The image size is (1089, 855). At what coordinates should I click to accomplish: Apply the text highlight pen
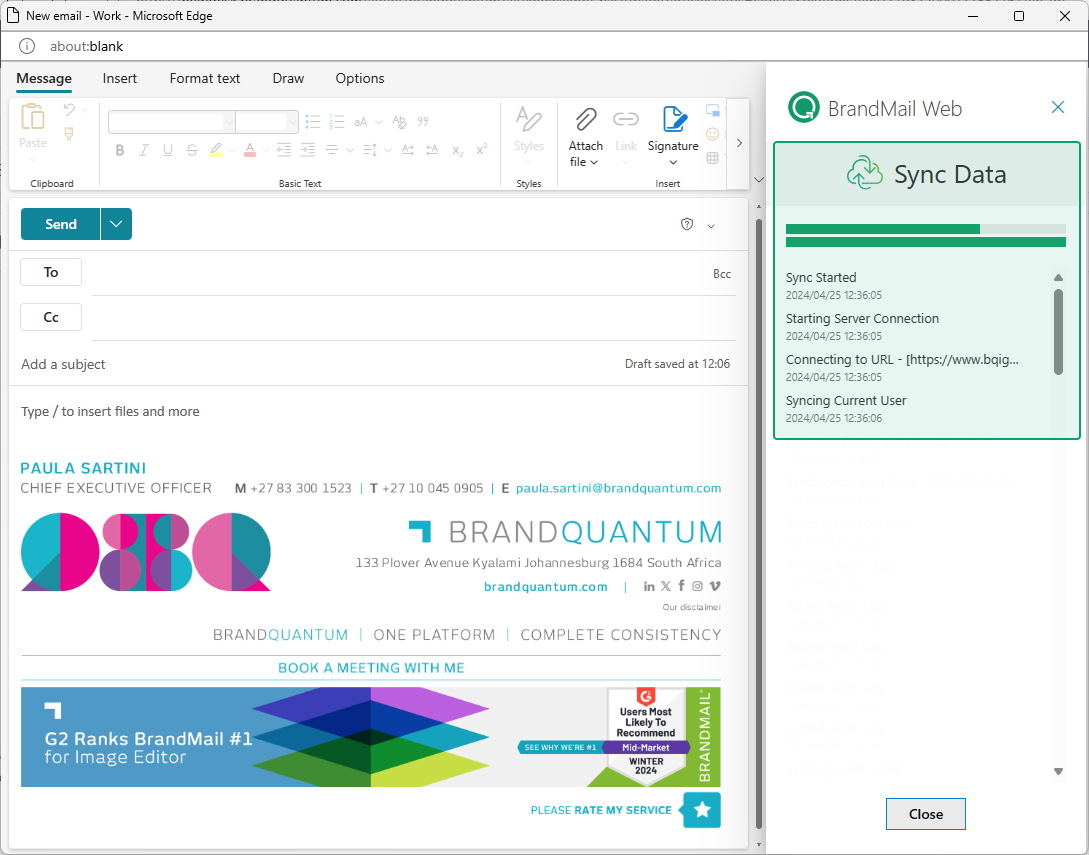click(x=216, y=150)
